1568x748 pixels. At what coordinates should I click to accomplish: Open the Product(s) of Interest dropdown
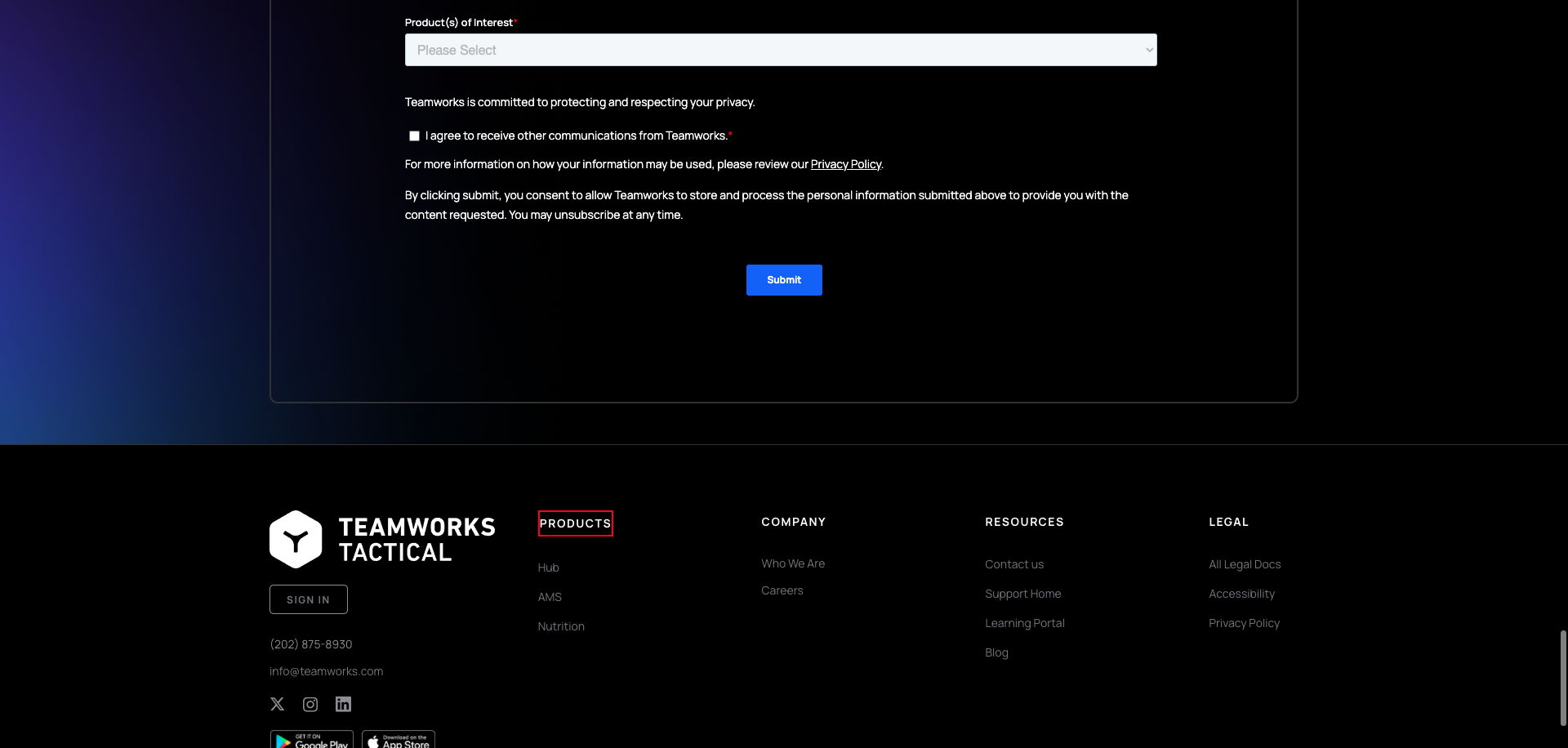(x=781, y=50)
